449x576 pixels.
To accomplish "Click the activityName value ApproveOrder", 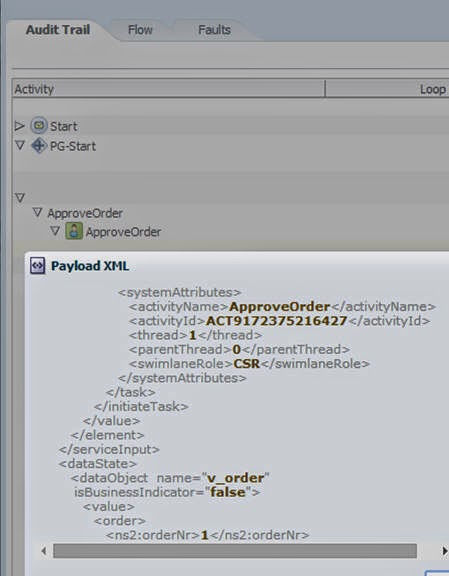I will 279,307.
